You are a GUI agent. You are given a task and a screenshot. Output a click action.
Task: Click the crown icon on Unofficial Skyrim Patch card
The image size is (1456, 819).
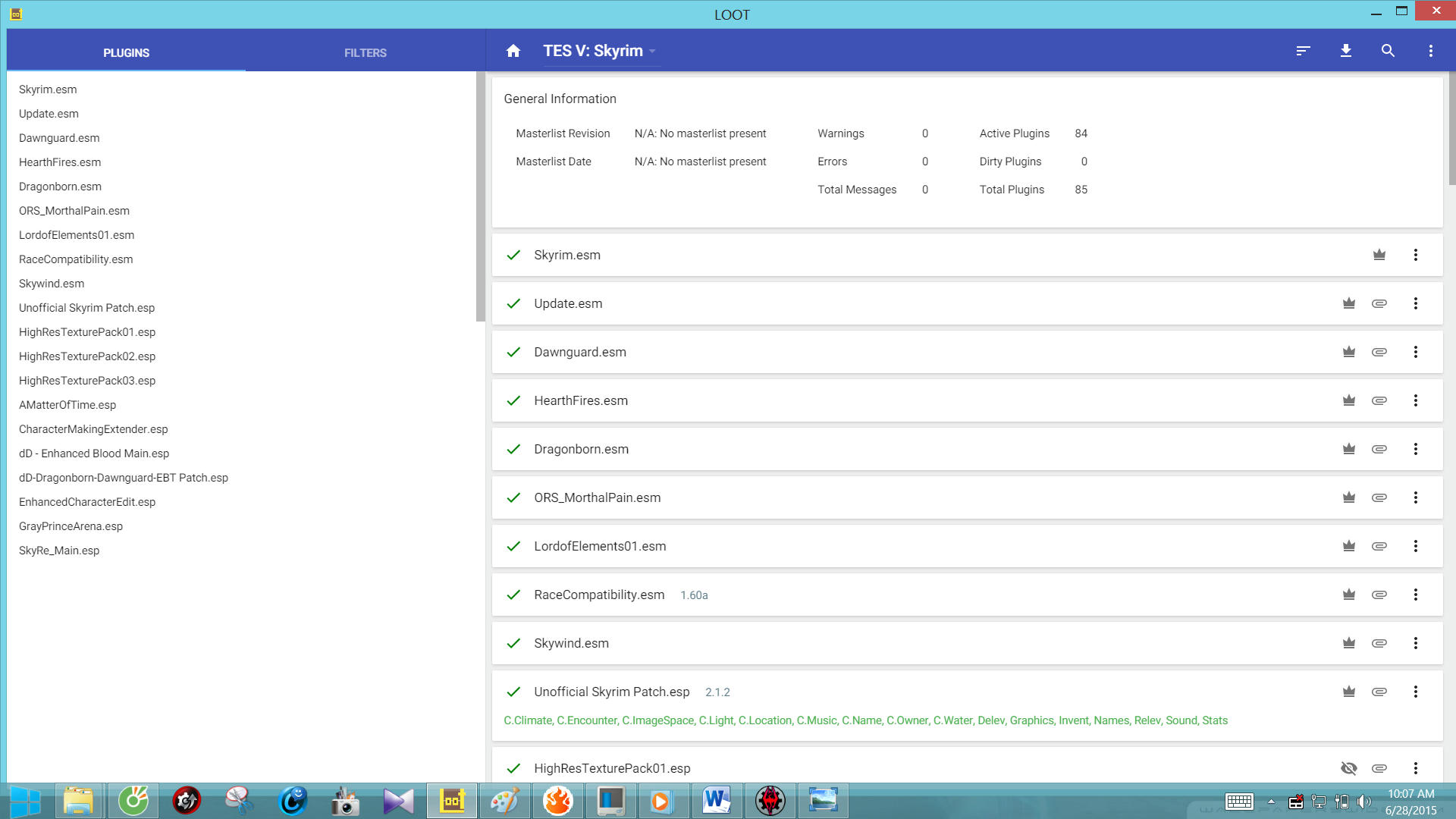tap(1349, 692)
